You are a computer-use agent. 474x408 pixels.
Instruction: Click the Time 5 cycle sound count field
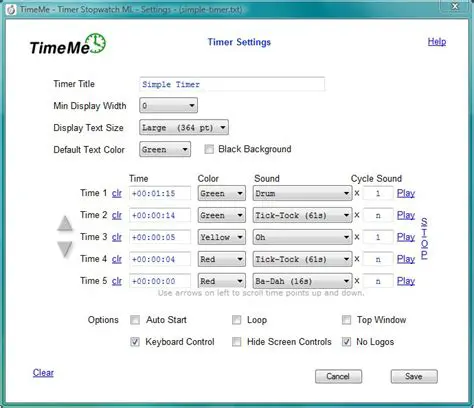(x=378, y=281)
